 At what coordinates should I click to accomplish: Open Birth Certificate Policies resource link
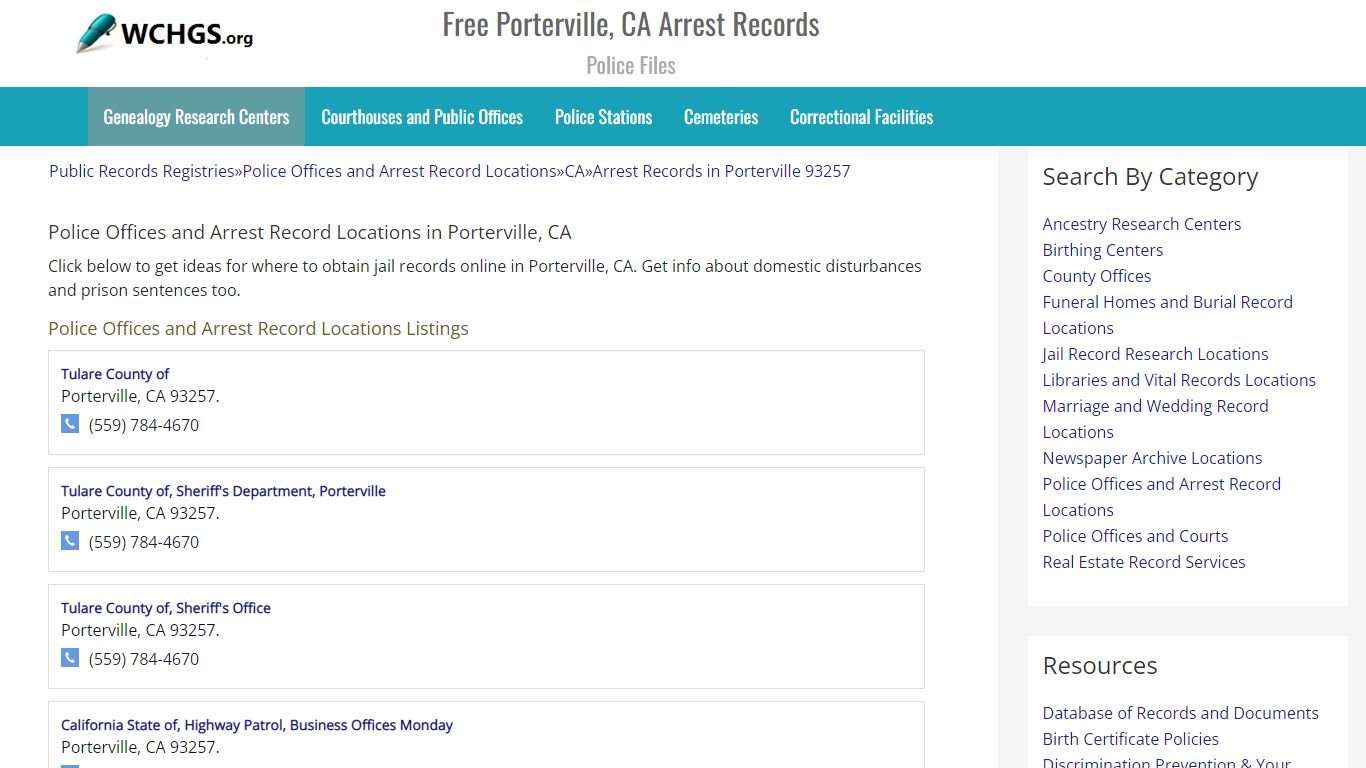click(1130, 739)
